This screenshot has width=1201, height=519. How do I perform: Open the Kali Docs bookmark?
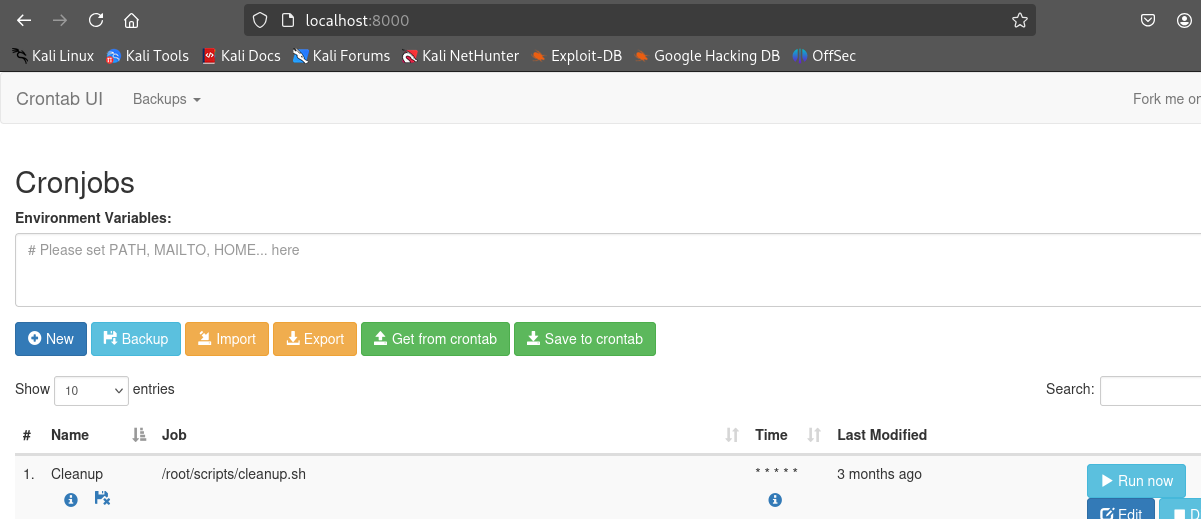(241, 56)
